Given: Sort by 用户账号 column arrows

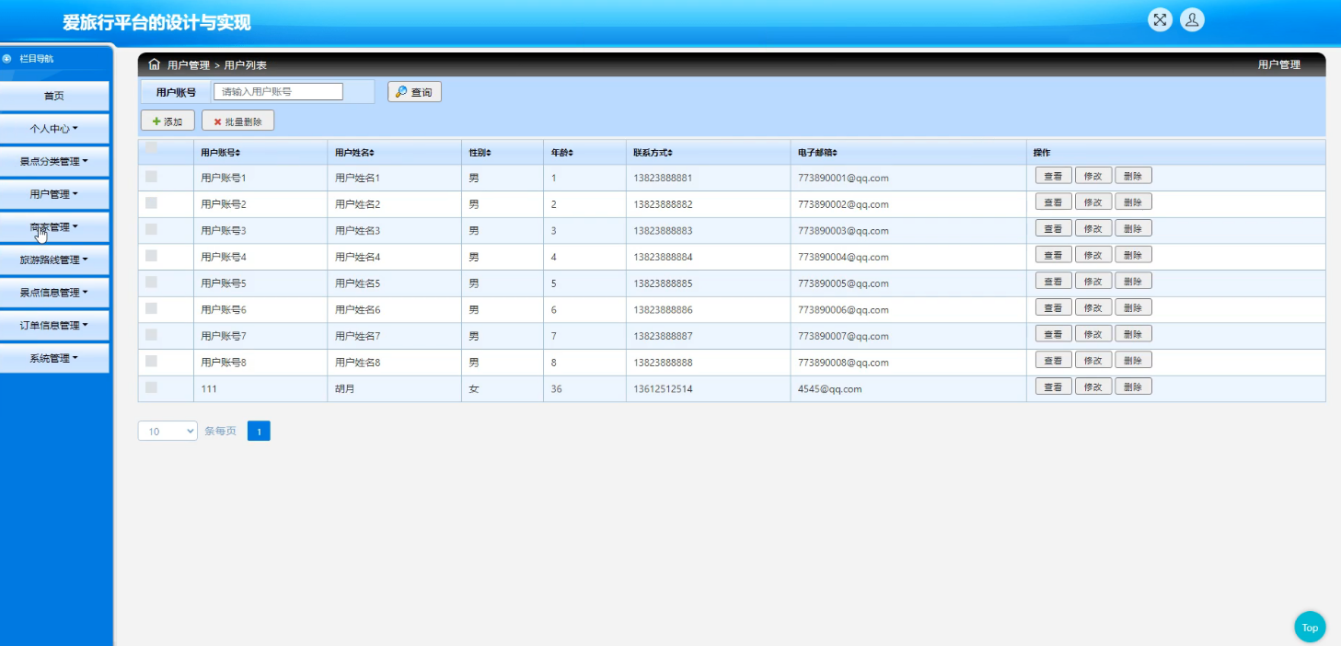Looking at the screenshot, I should pos(238,153).
